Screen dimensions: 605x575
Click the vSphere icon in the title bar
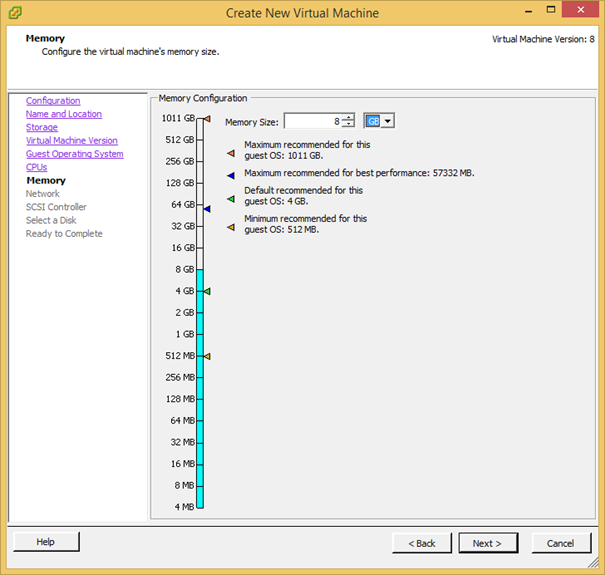click(15, 13)
